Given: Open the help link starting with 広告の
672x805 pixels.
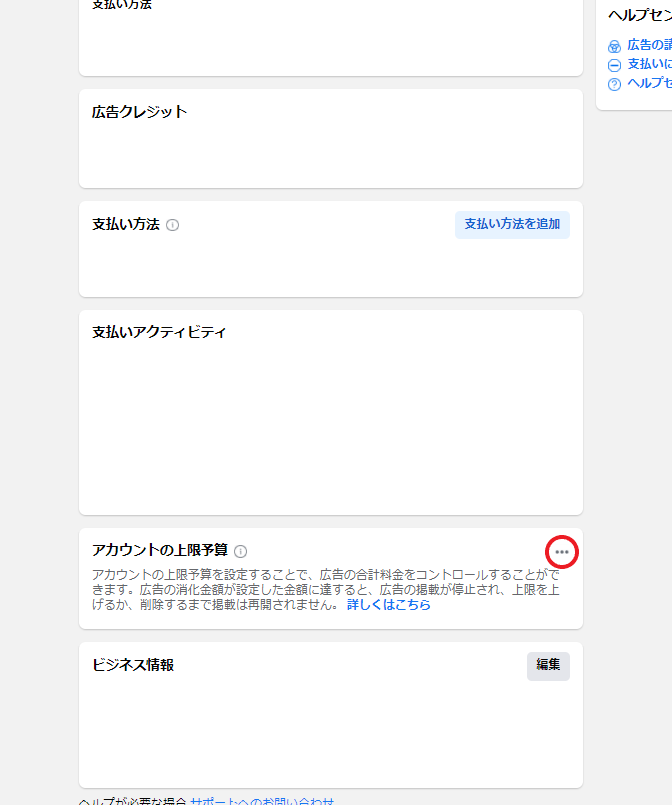Looking at the screenshot, I should tap(649, 45).
